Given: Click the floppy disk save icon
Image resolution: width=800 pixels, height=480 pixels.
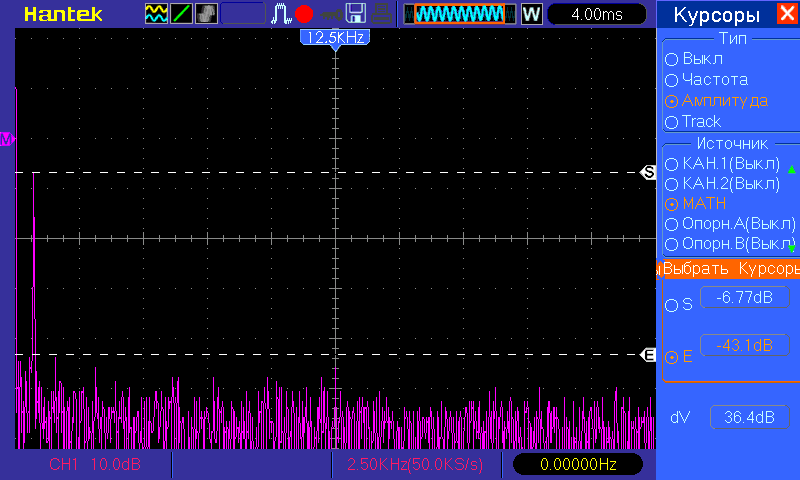Looking at the screenshot, I should point(356,14).
